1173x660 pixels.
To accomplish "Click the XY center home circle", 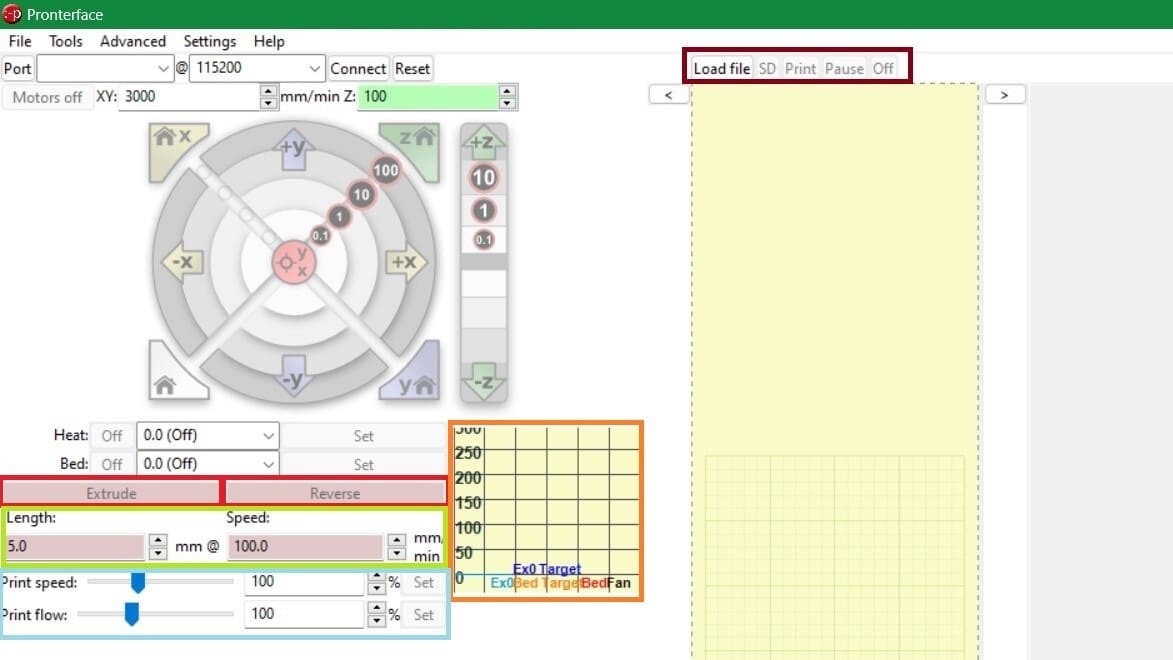I will [293, 263].
